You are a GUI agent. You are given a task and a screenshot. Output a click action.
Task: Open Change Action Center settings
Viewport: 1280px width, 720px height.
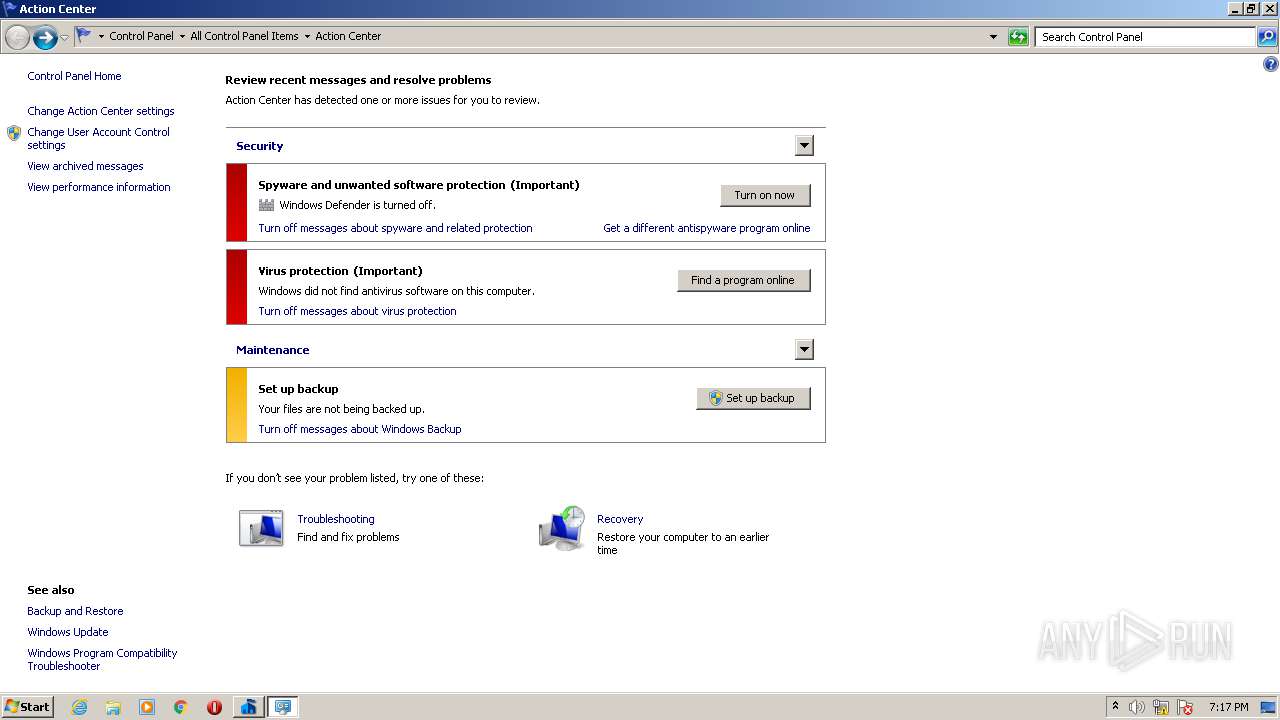[x=101, y=111]
